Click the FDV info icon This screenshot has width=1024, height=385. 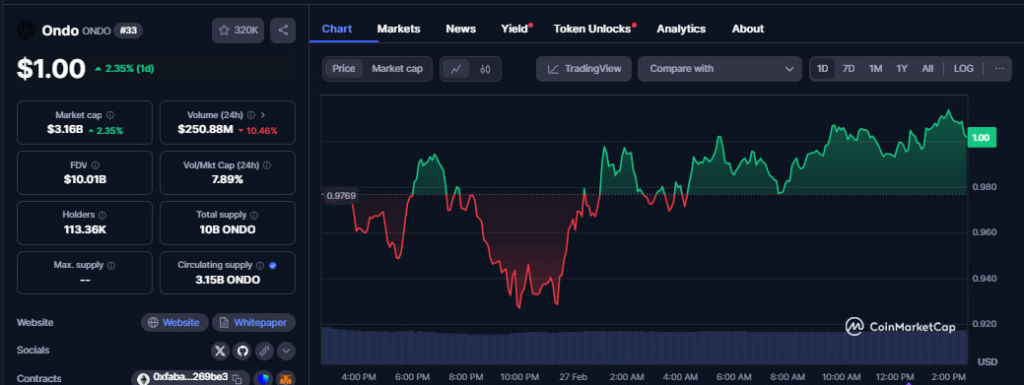click(x=95, y=166)
